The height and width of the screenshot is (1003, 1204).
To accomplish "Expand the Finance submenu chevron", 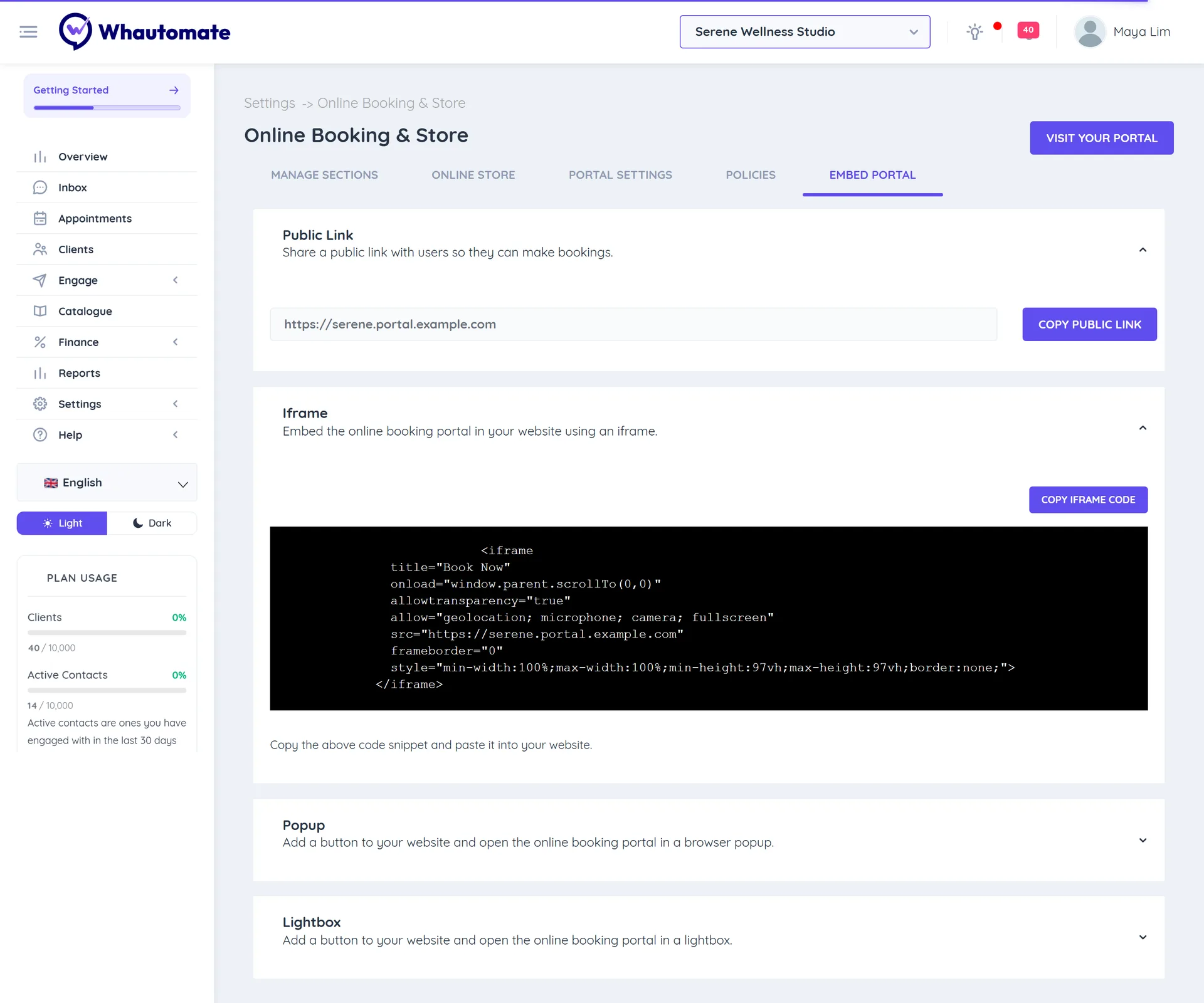I will coord(176,342).
